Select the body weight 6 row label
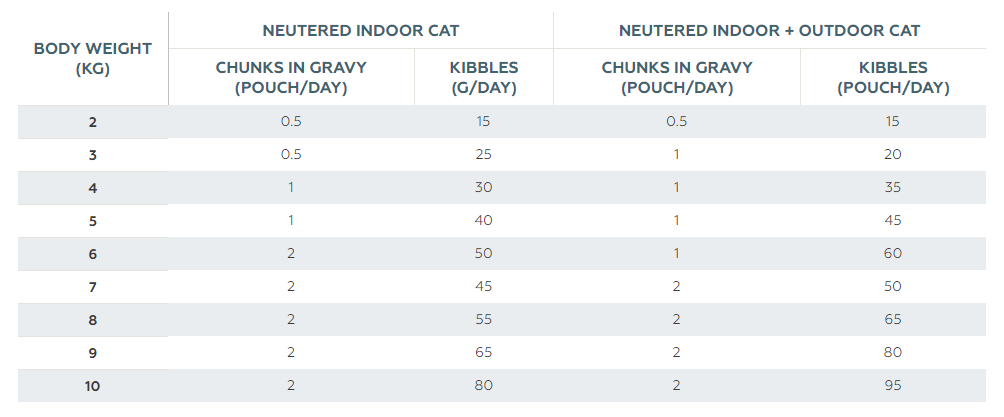Image resolution: width=1004 pixels, height=417 pixels. tap(93, 254)
